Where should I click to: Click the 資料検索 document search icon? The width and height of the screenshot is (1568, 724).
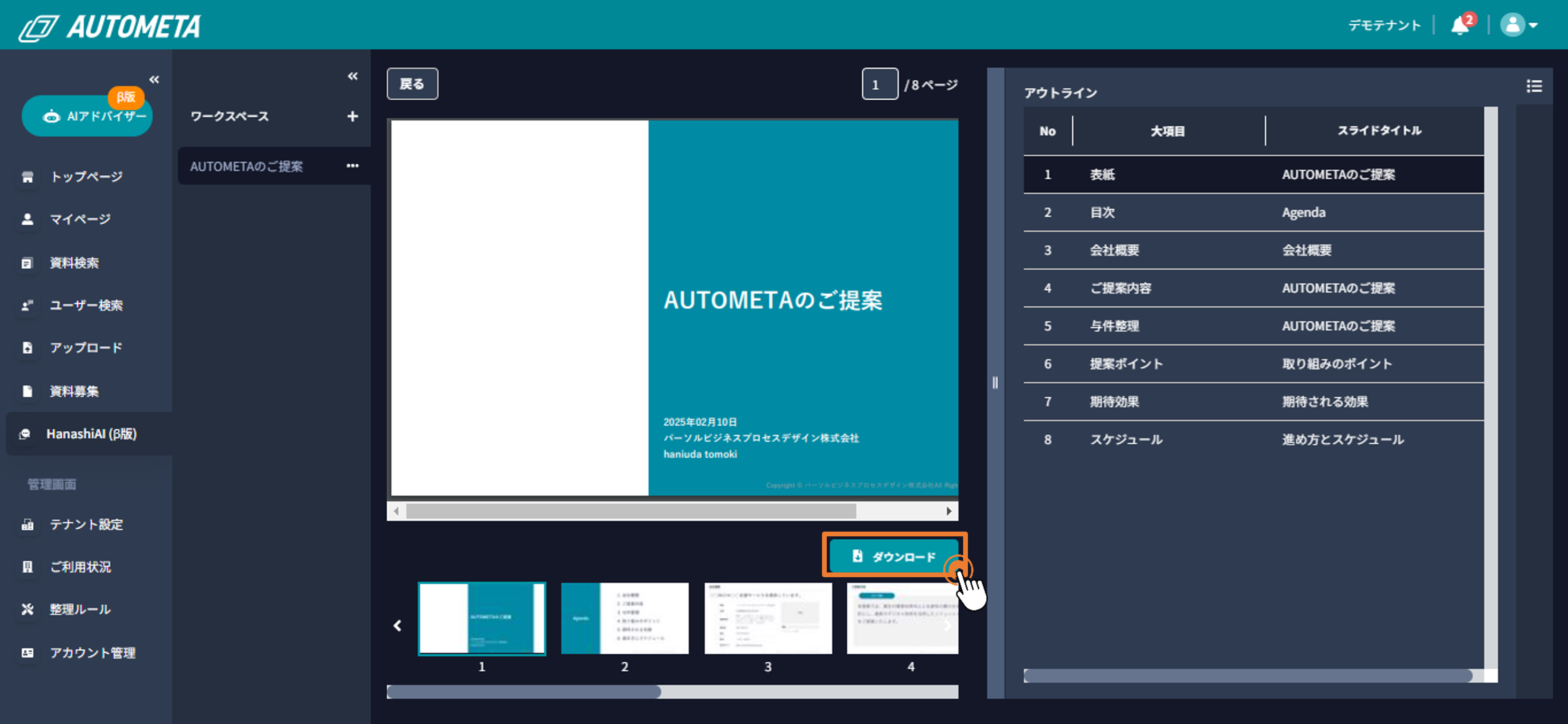(x=28, y=263)
